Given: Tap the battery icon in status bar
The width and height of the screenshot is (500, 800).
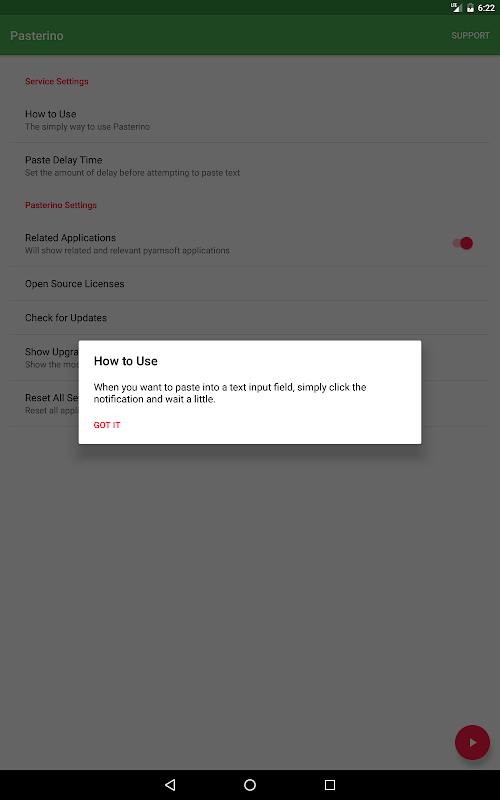Looking at the screenshot, I should pos(470,8).
